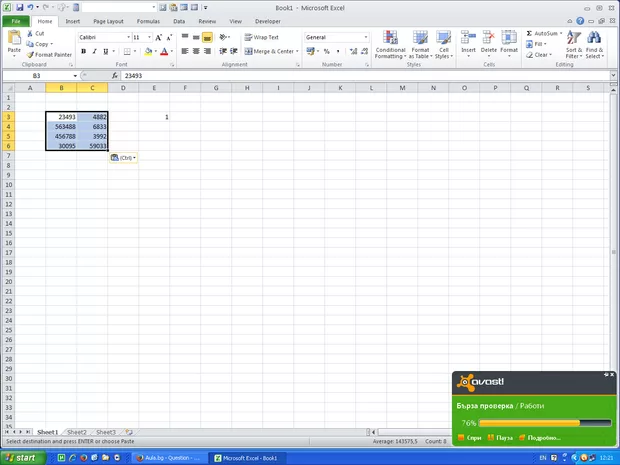Click the font color red A swatch
The image size is (620, 465).
point(164,51)
